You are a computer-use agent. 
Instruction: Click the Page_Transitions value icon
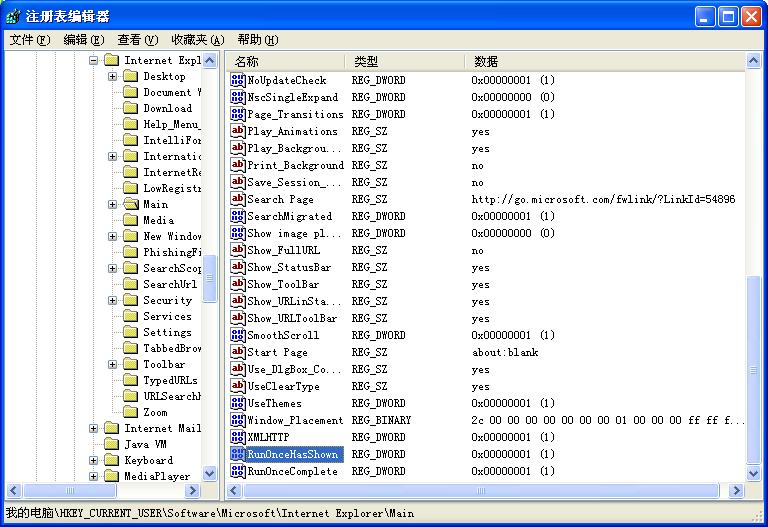pyautogui.click(x=238, y=114)
